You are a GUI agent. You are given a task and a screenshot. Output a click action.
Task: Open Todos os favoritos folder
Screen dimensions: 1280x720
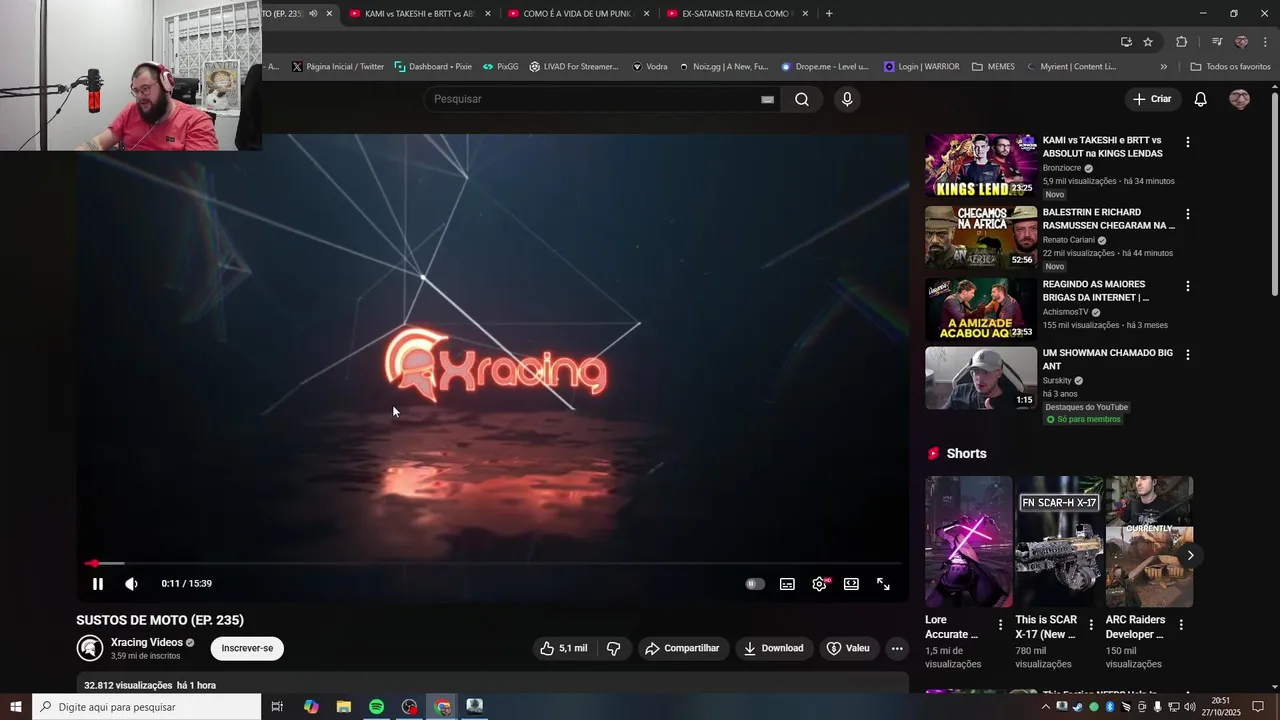(1230, 67)
